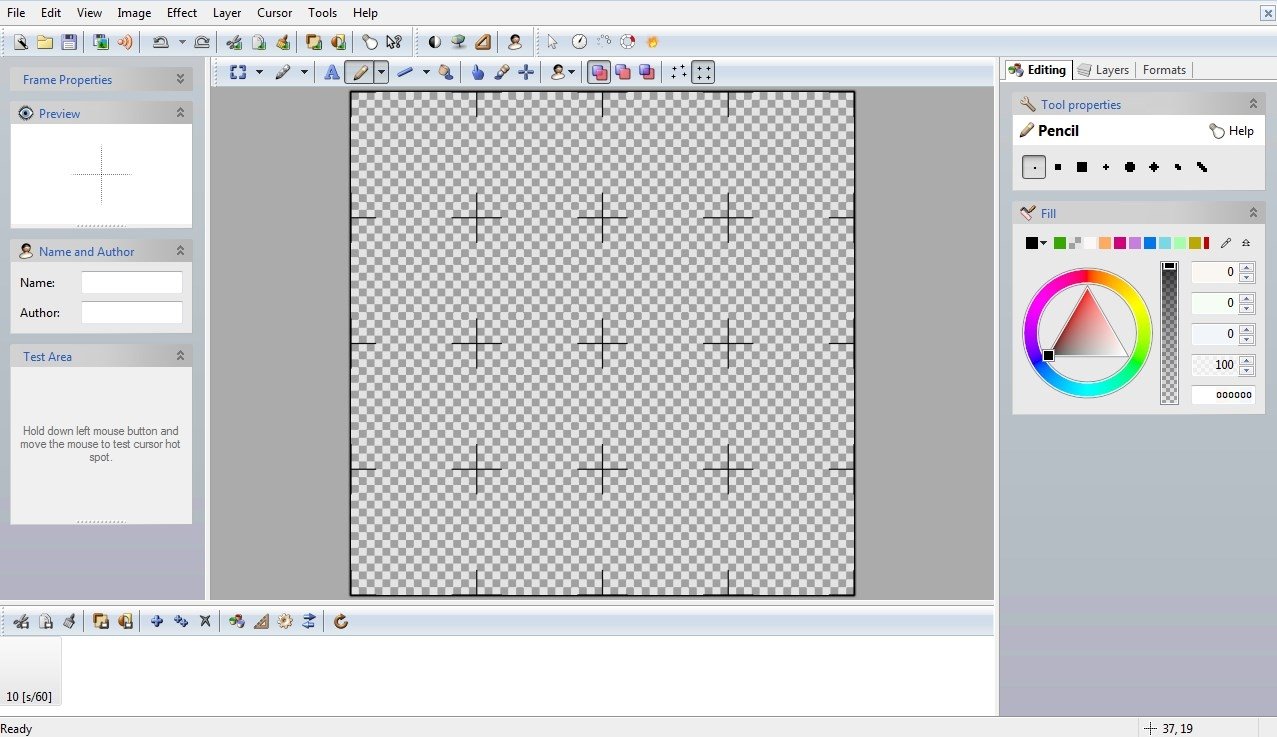The height and width of the screenshot is (737, 1277).
Task: Open the Undo history dropdown arrow
Action: [182, 42]
